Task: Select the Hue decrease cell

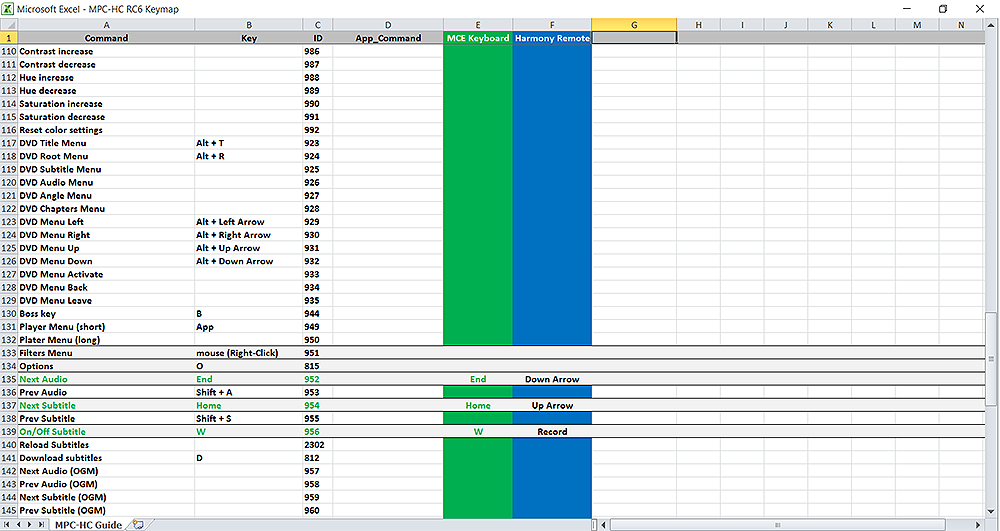Action: click(x=106, y=91)
